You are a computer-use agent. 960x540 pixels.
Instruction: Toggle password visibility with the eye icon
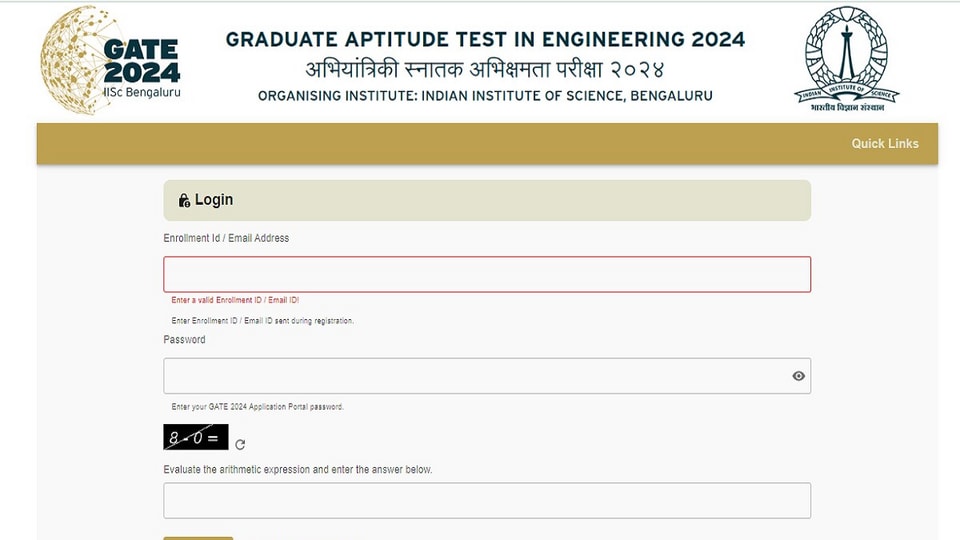pyautogui.click(x=798, y=376)
